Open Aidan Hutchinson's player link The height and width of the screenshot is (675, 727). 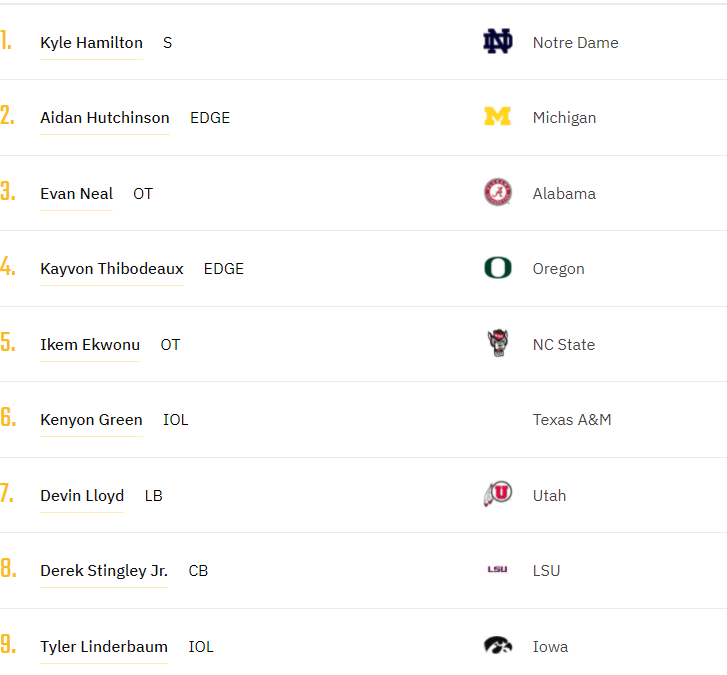tap(105, 118)
